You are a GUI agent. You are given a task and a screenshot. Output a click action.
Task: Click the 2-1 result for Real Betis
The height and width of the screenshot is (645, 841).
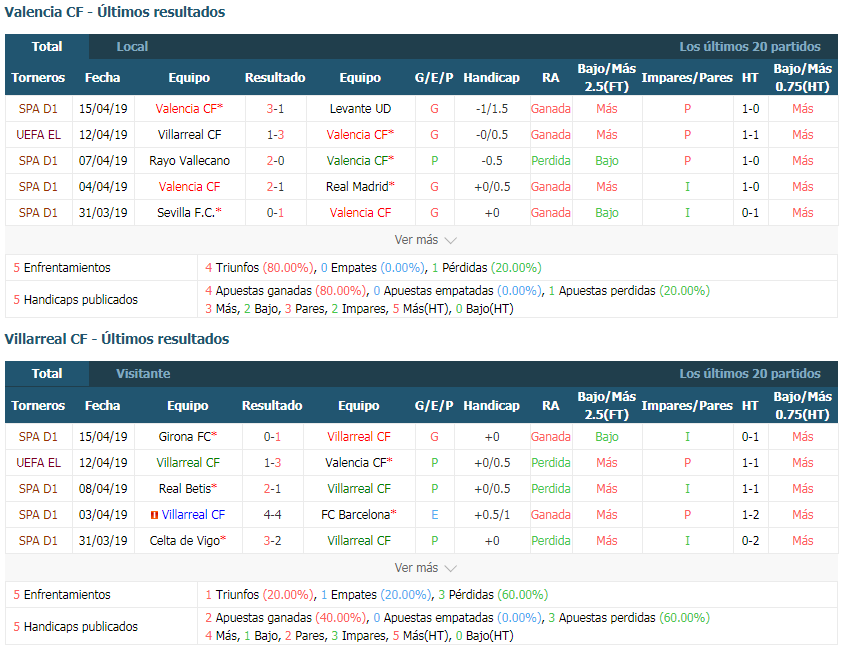pyautogui.click(x=272, y=489)
